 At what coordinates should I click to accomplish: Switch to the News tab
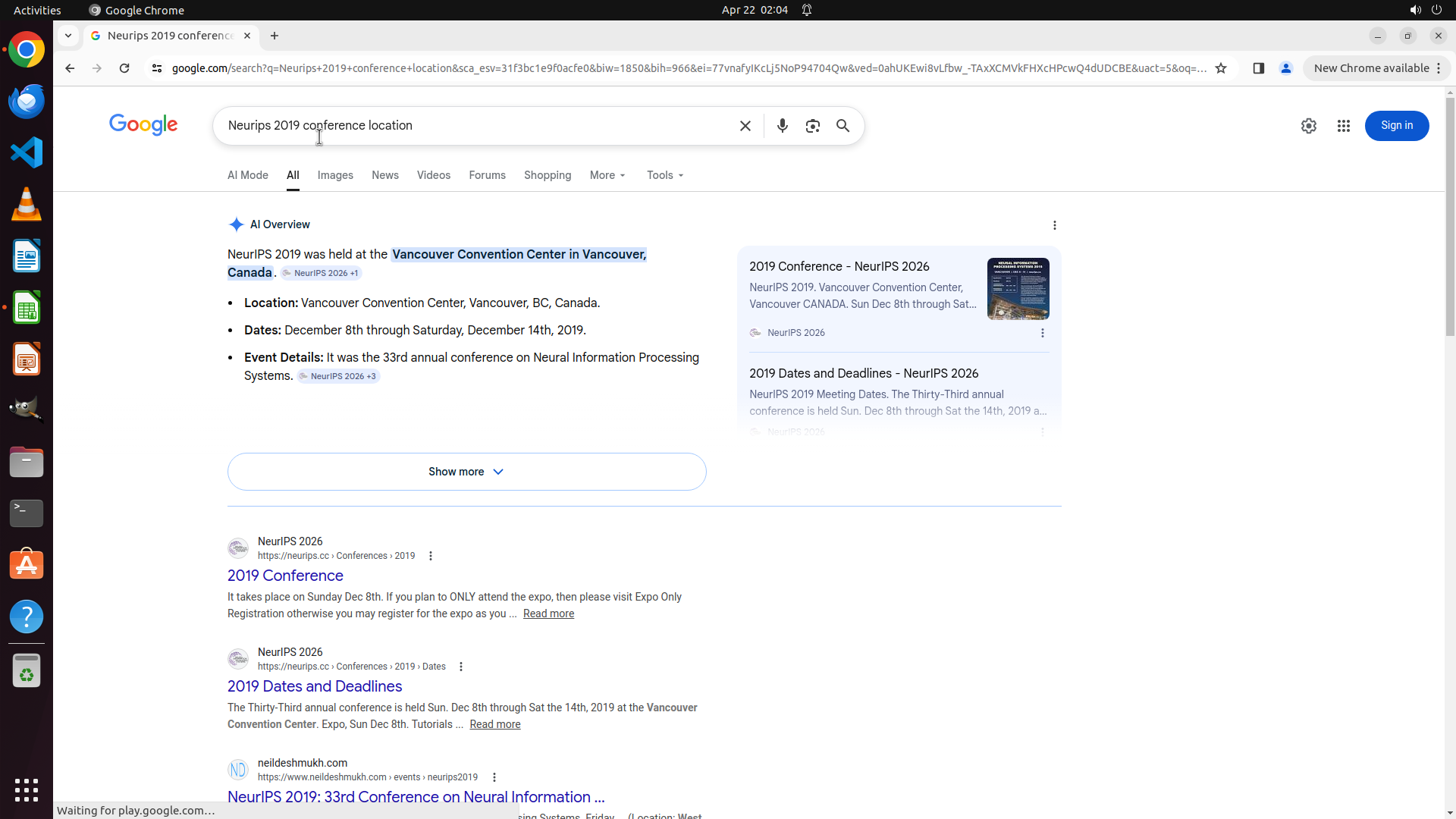point(384,175)
